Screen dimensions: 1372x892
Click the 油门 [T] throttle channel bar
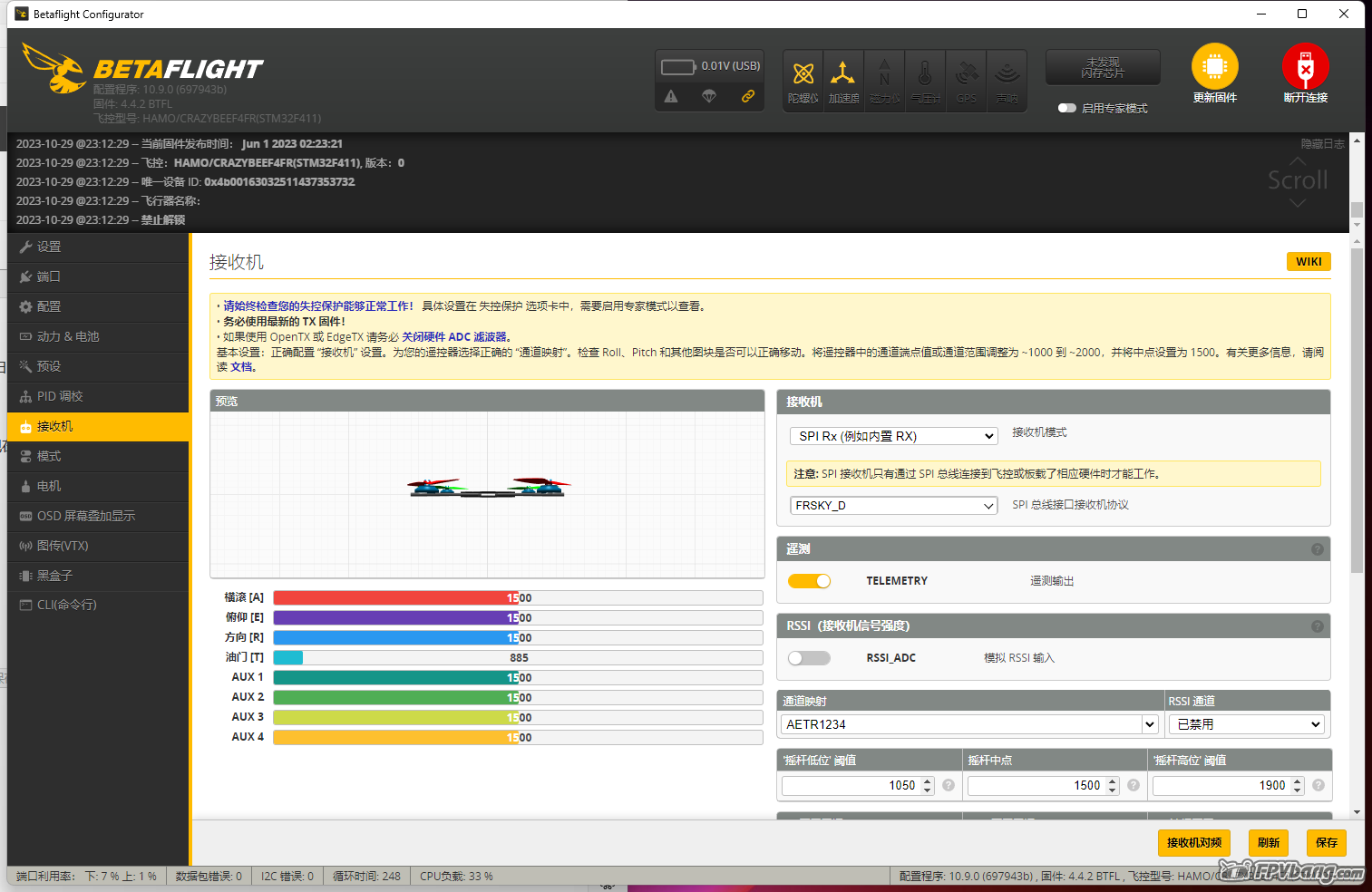click(518, 658)
